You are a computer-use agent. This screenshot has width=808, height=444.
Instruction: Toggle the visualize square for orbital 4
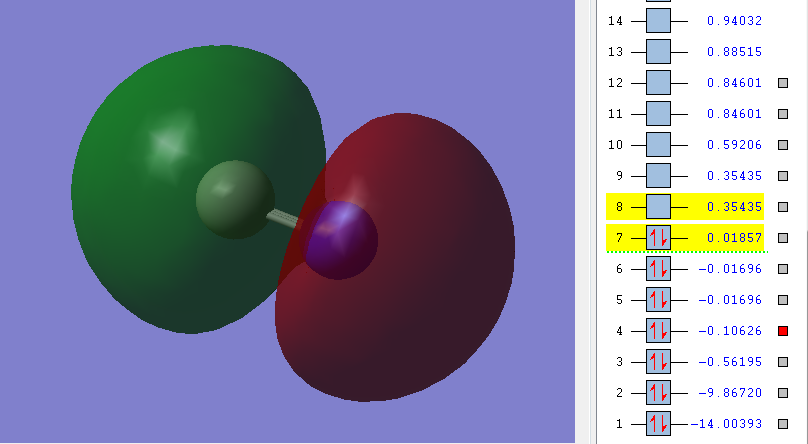[x=783, y=331]
